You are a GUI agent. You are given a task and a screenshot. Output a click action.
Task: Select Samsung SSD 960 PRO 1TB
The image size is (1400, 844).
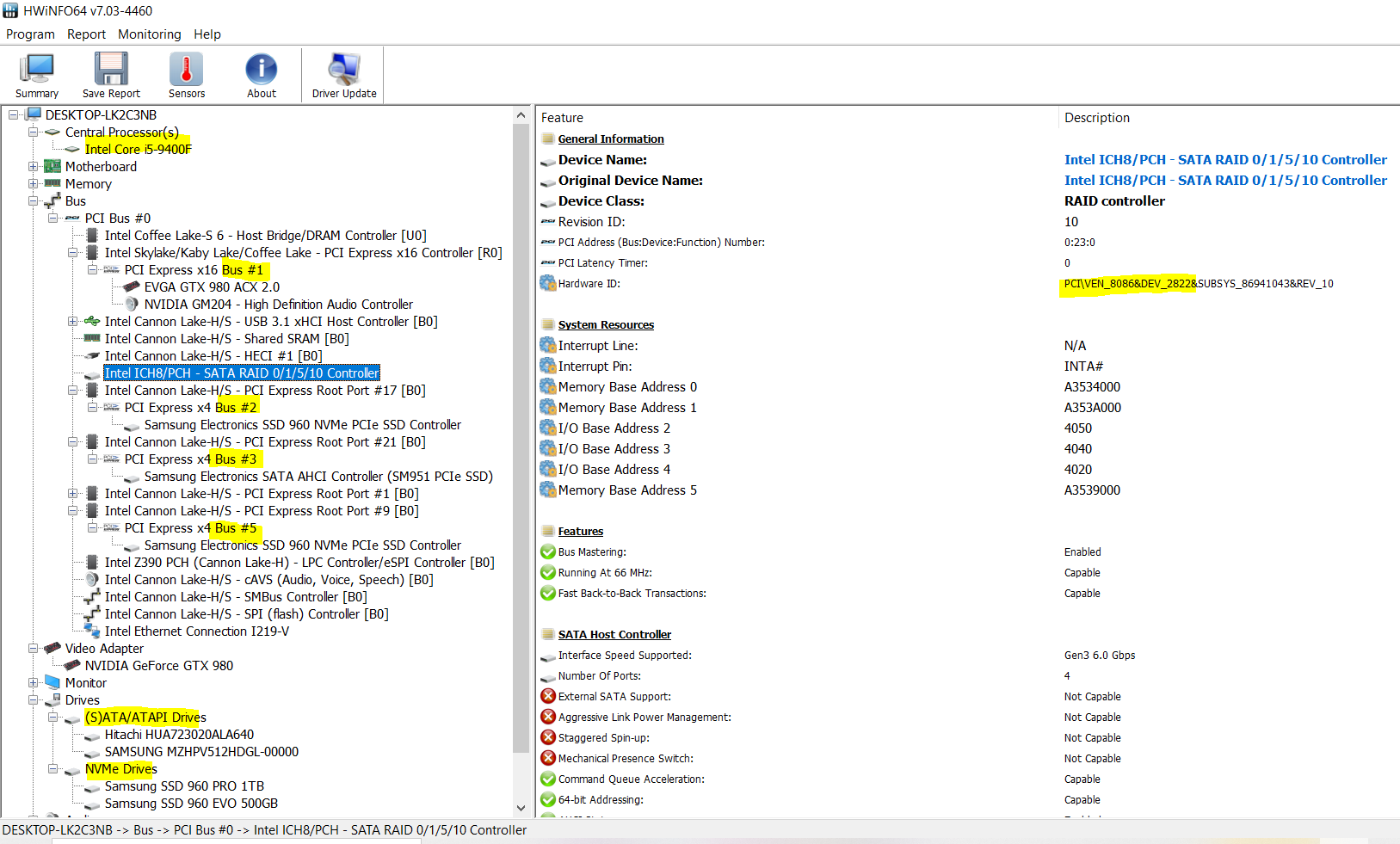click(x=184, y=785)
